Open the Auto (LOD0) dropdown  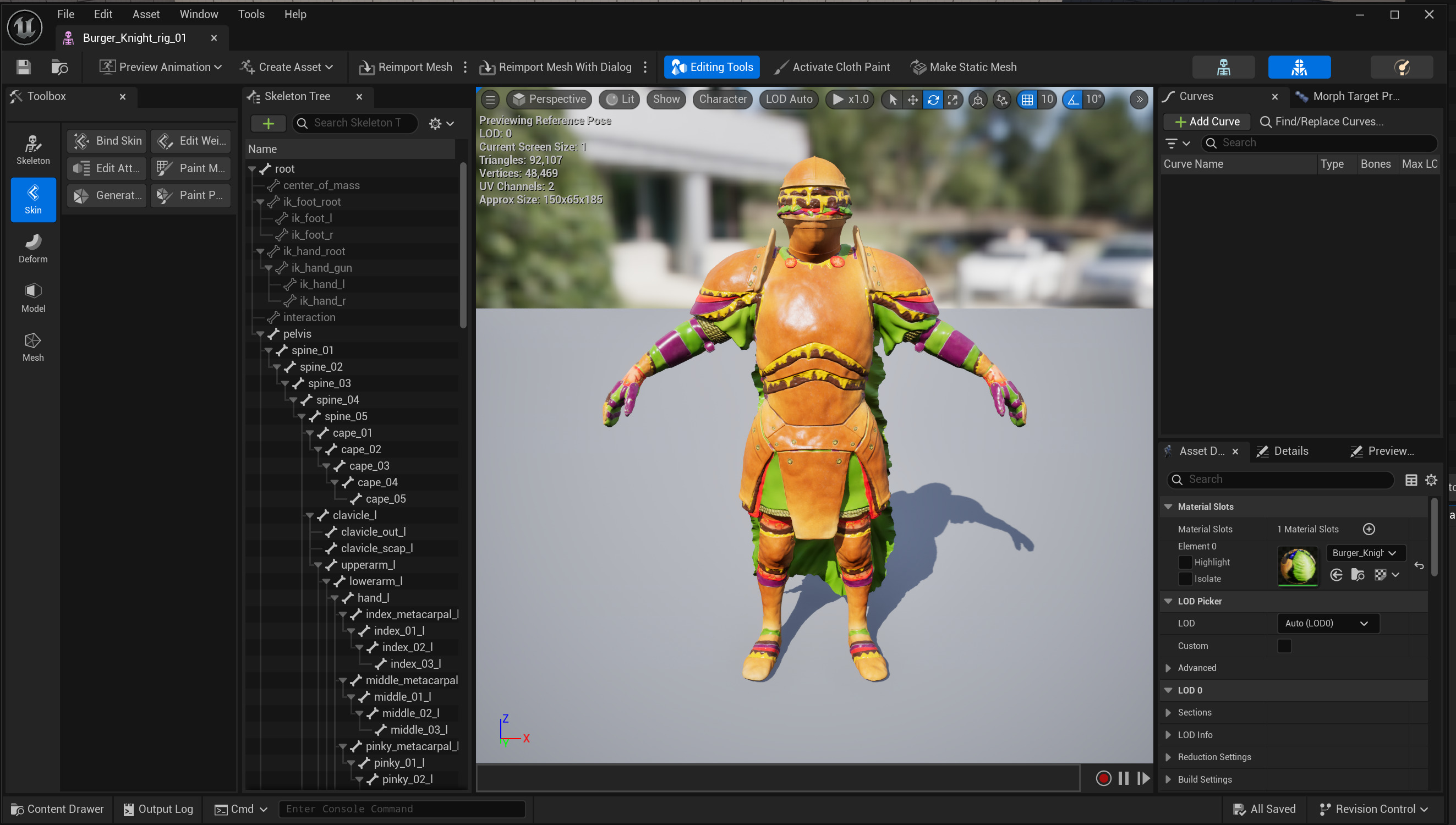pyautogui.click(x=1328, y=623)
